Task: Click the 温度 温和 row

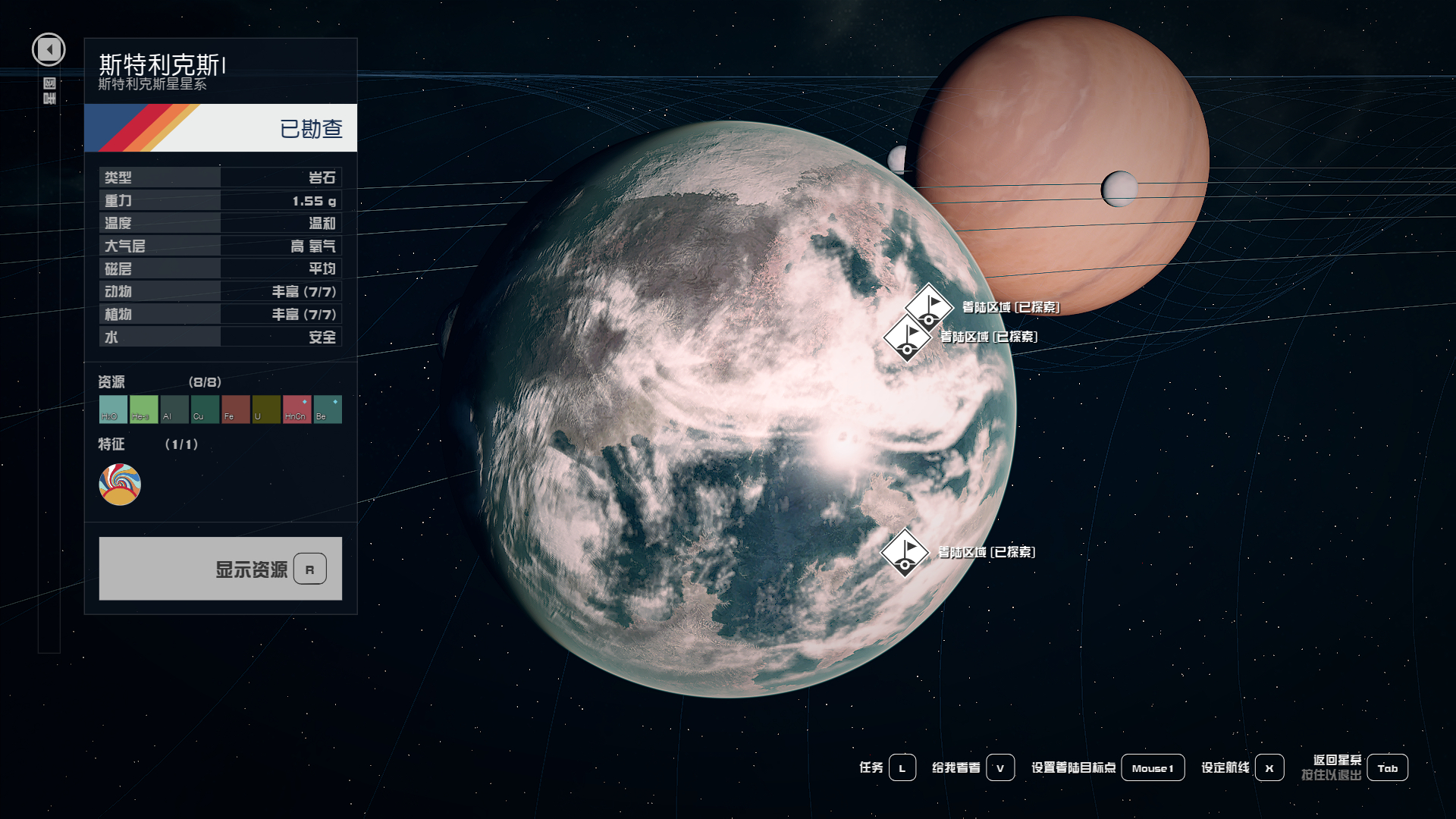Action: (x=221, y=223)
